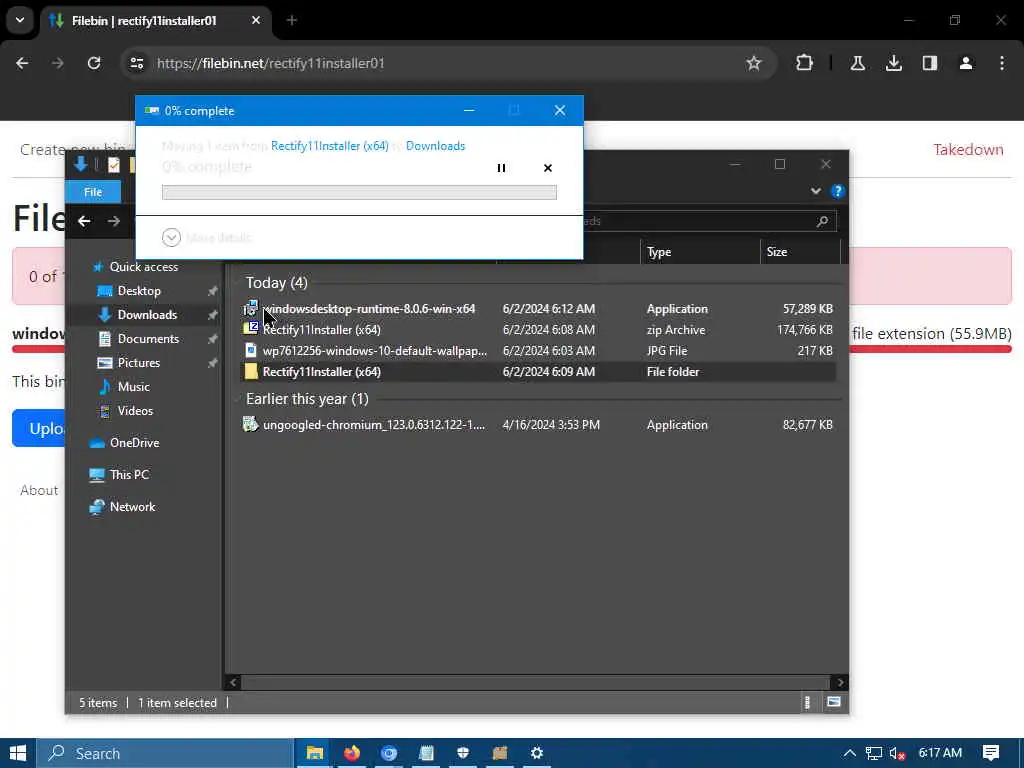Screen dimensions: 1024x768
Task: Open Chrome Downloads icon
Action: point(893,63)
